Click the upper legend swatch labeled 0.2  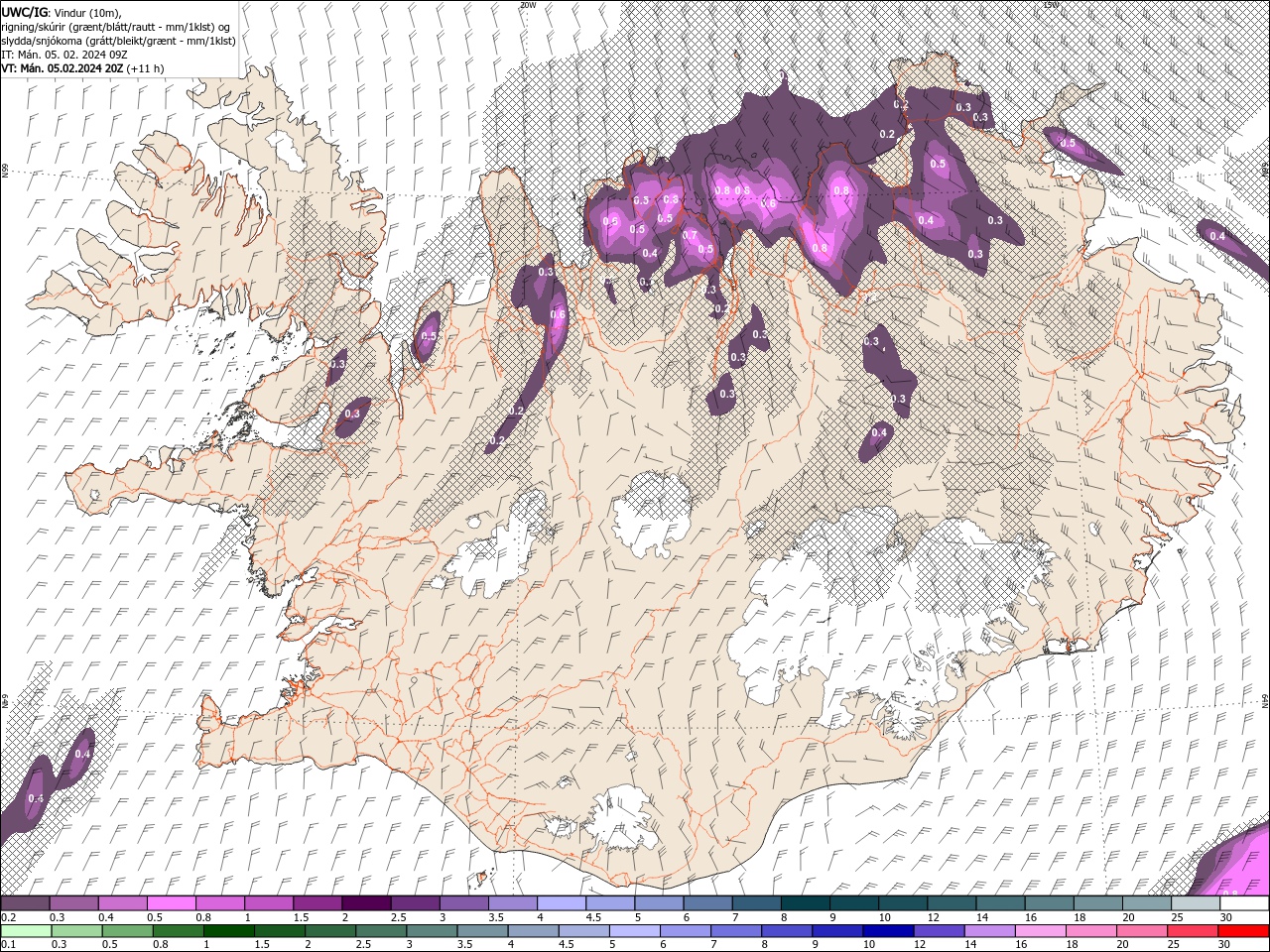click(25, 903)
